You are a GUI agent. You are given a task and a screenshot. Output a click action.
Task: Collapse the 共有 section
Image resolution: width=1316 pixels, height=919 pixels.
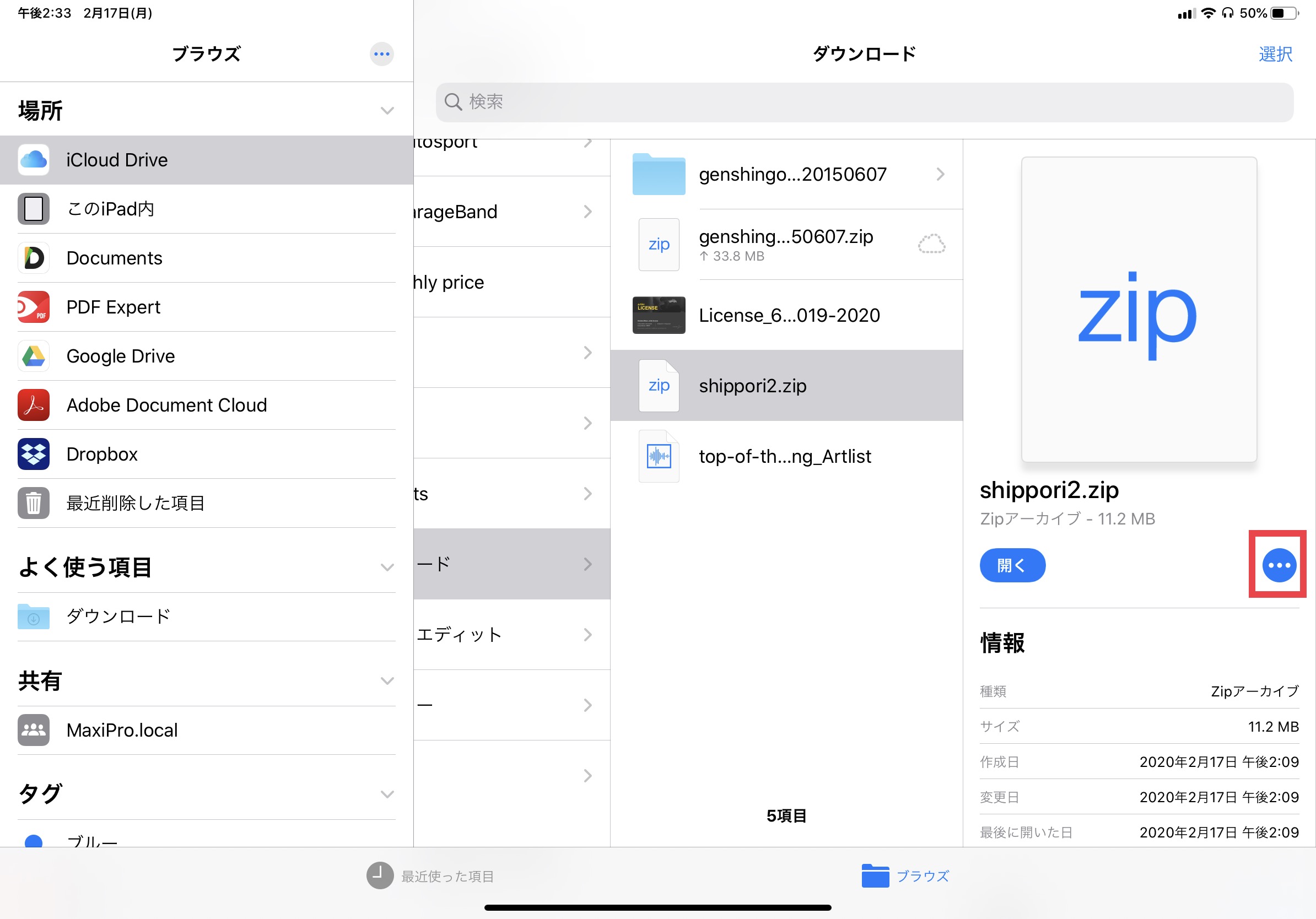pyautogui.click(x=387, y=680)
